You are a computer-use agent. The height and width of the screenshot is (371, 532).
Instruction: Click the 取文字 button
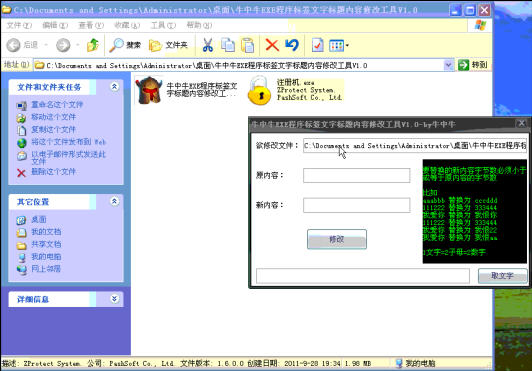pos(502,276)
